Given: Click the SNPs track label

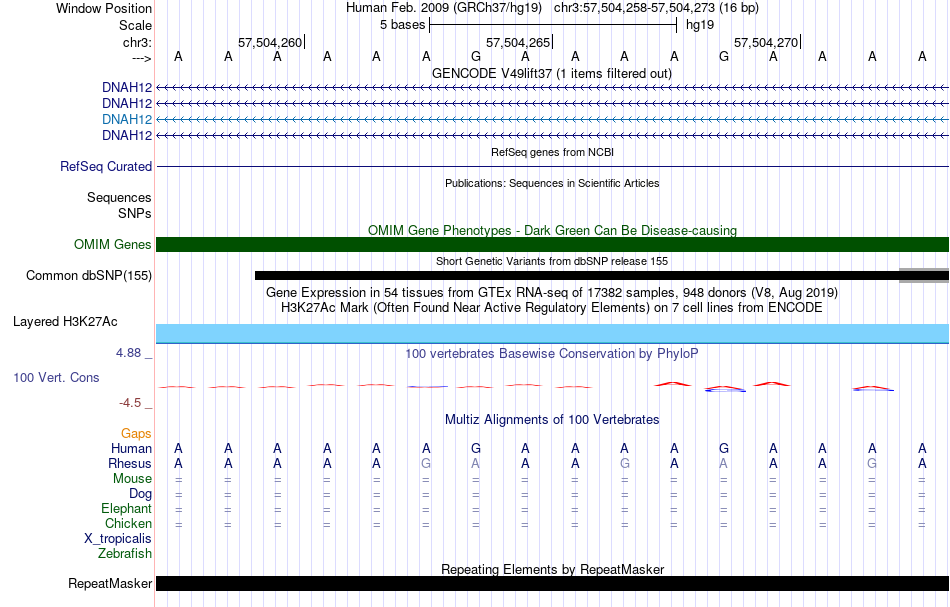Looking at the screenshot, I should (x=135, y=213).
